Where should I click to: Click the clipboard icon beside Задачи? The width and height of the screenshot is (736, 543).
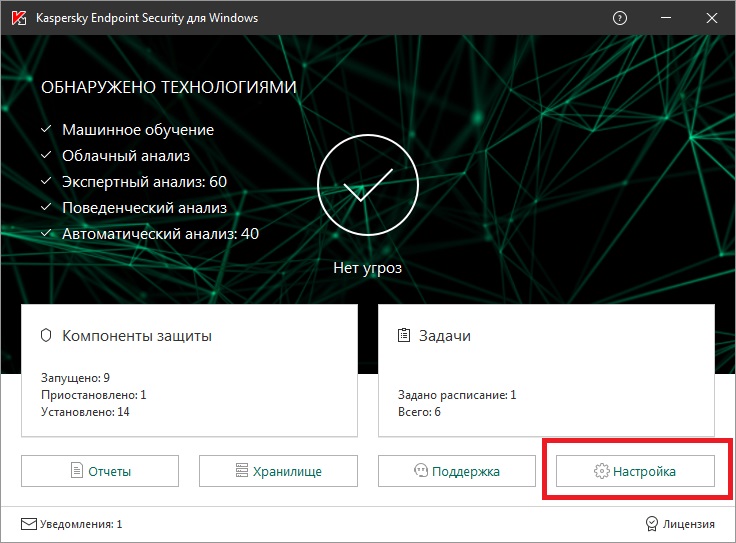click(404, 335)
